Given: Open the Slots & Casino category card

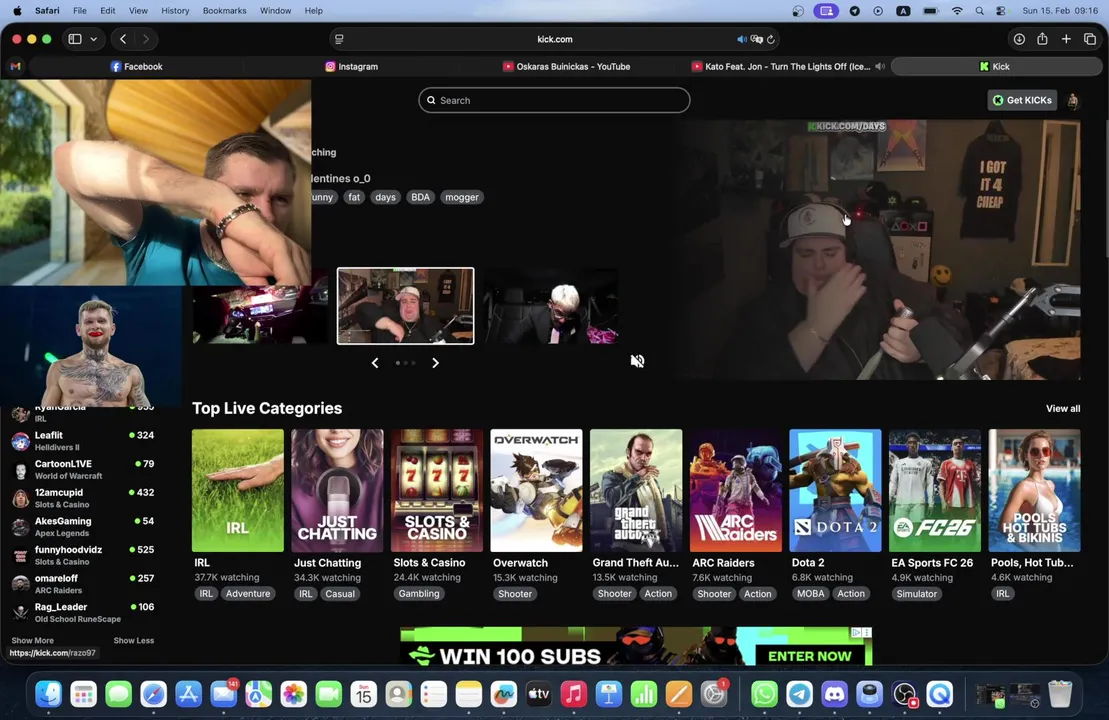Looking at the screenshot, I should 436,490.
